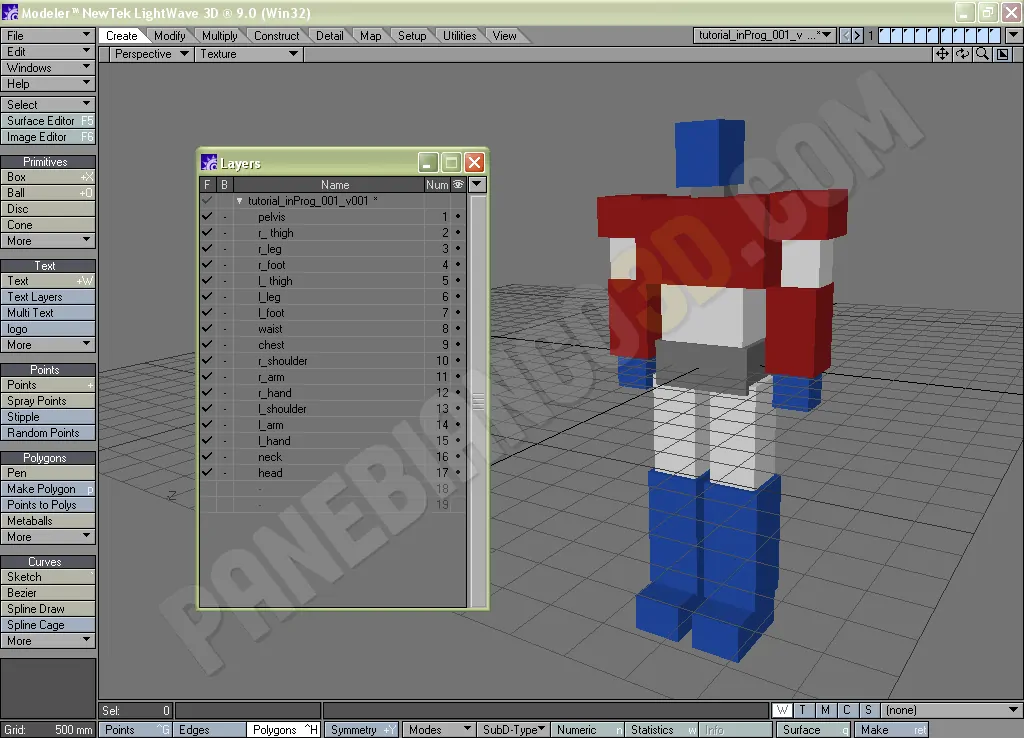Open the current object tutorial_inProg dropdown
Viewport: 1024px width, 738px height.
pos(764,35)
